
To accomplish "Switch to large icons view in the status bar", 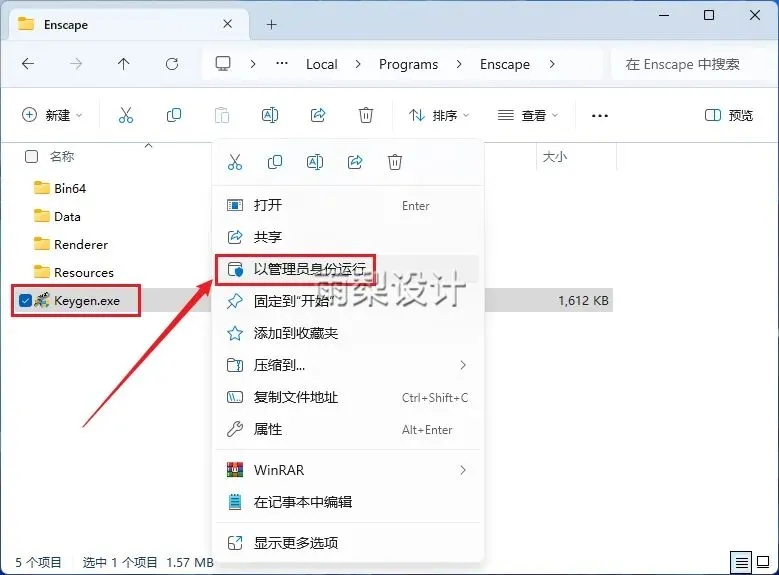I will (763, 562).
